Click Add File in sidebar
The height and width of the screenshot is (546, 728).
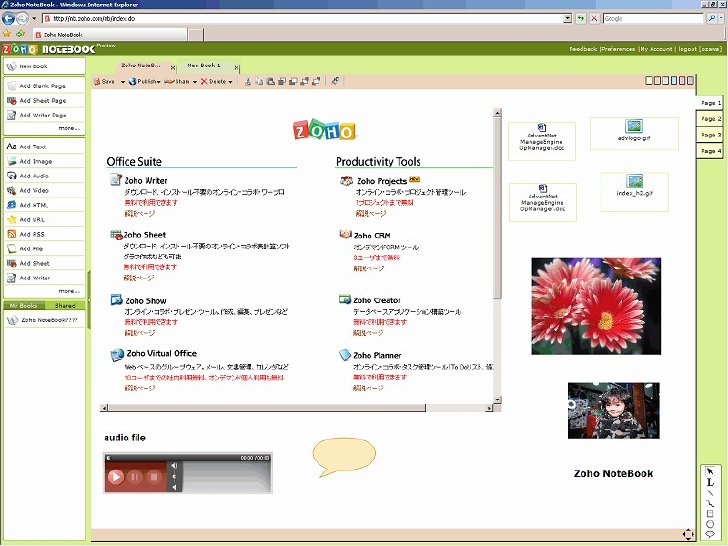click(44, 248)
